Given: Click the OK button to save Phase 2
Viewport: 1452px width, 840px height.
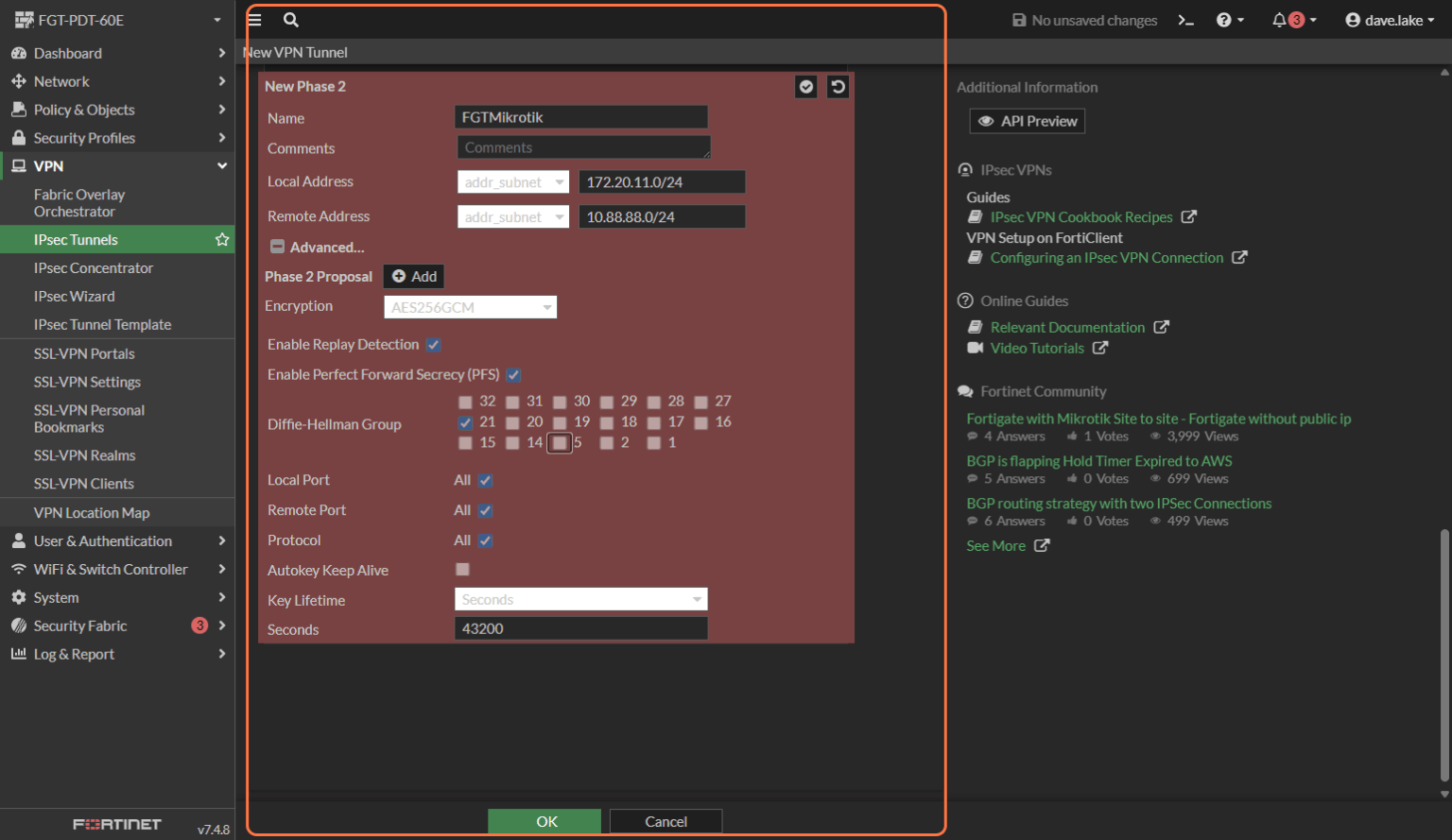Looking at the screenshot, I should point(544,820).
